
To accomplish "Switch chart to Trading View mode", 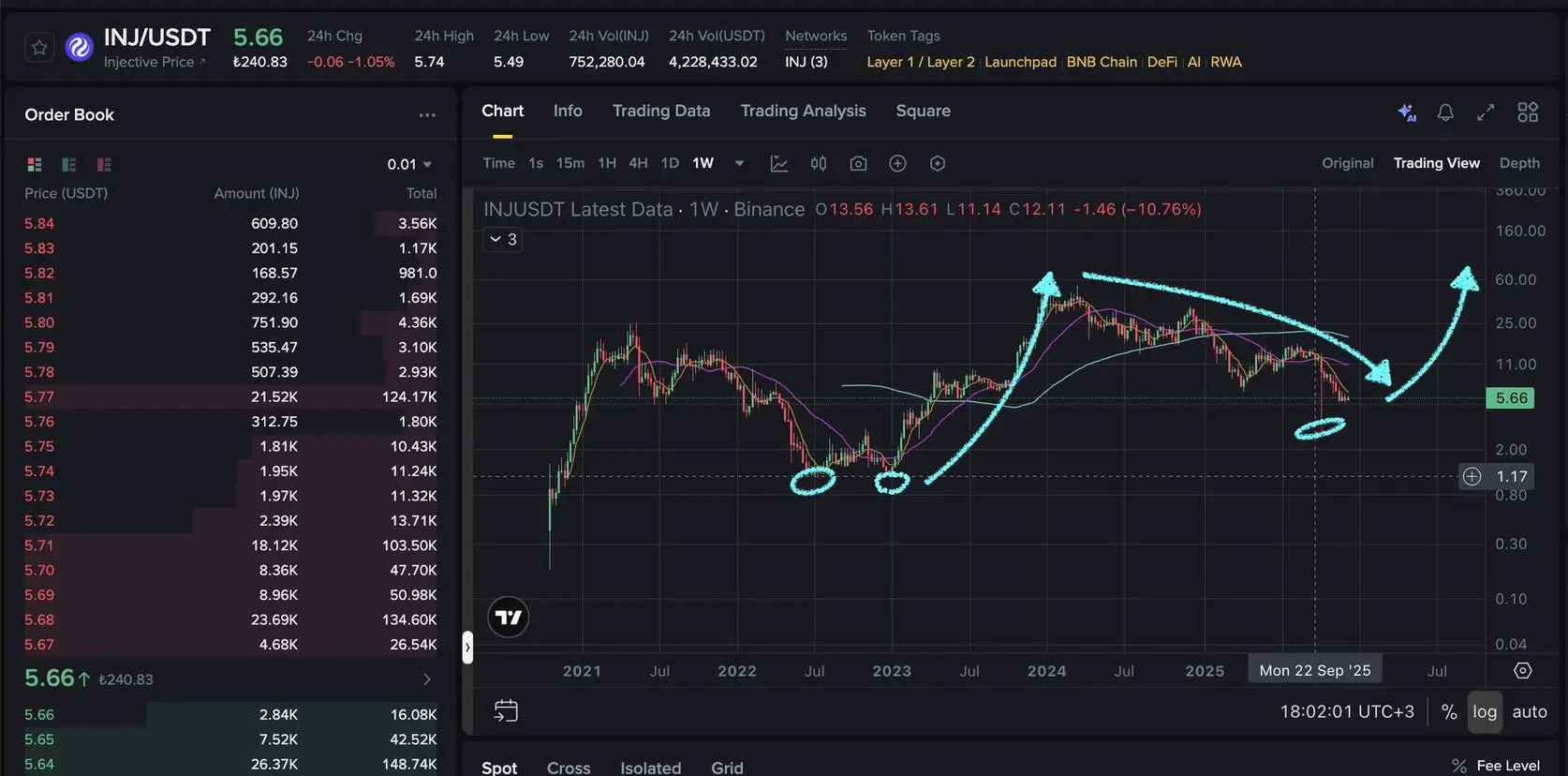I will 1437,163.
